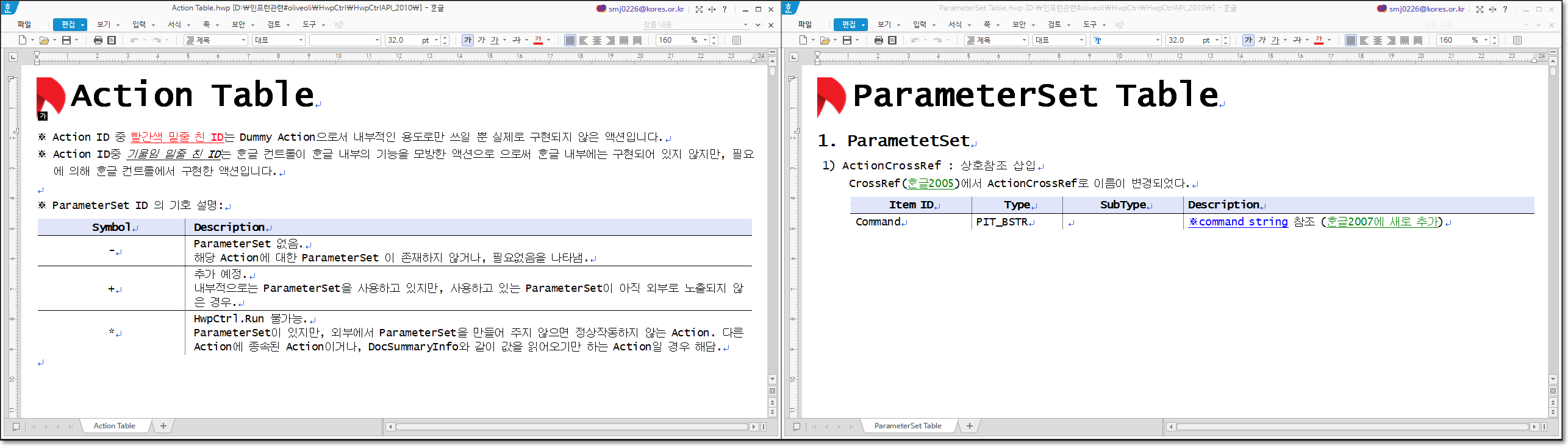Open paragraph style dropdown 제목 in Action Table window
Screen dimensions: 1568x446
click(216, 40)
